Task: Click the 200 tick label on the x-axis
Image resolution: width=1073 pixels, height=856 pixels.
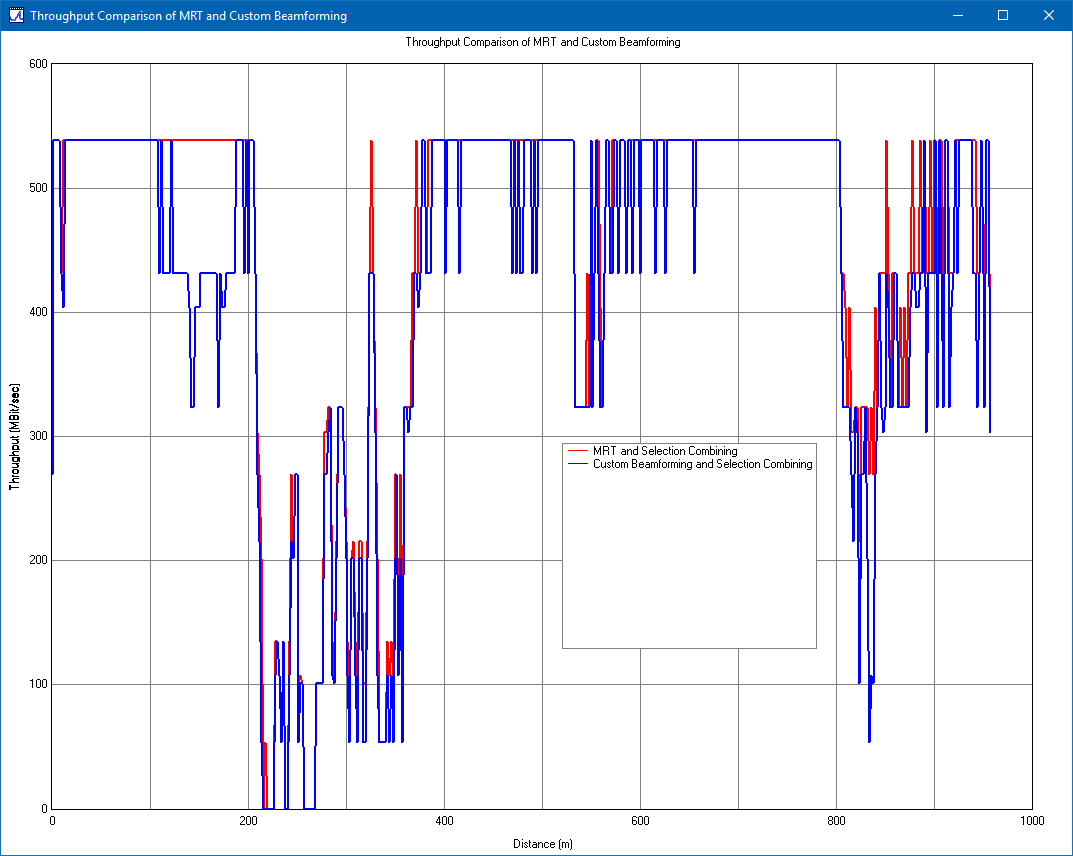Action: click(248, 820)
